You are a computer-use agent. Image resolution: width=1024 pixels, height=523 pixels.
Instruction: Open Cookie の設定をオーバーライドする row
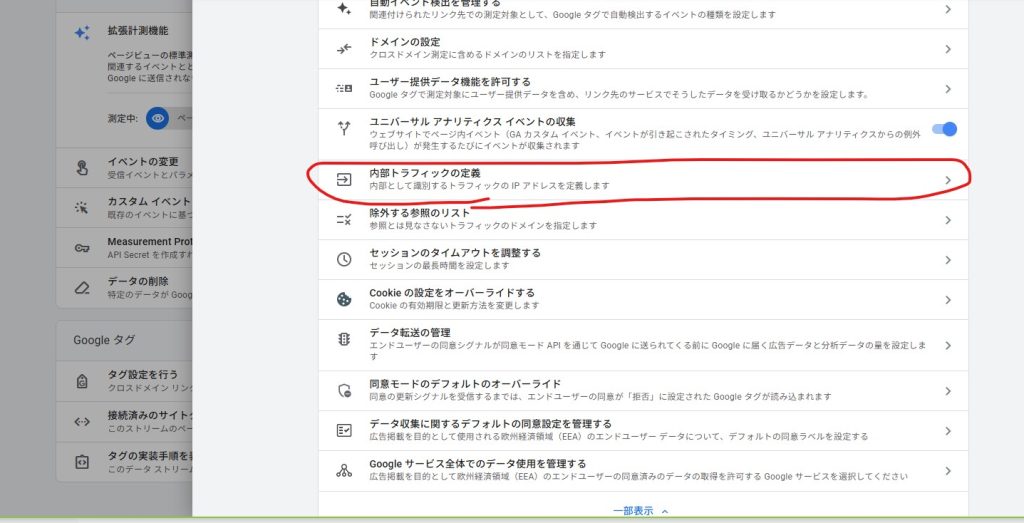[x=640, y=299]
